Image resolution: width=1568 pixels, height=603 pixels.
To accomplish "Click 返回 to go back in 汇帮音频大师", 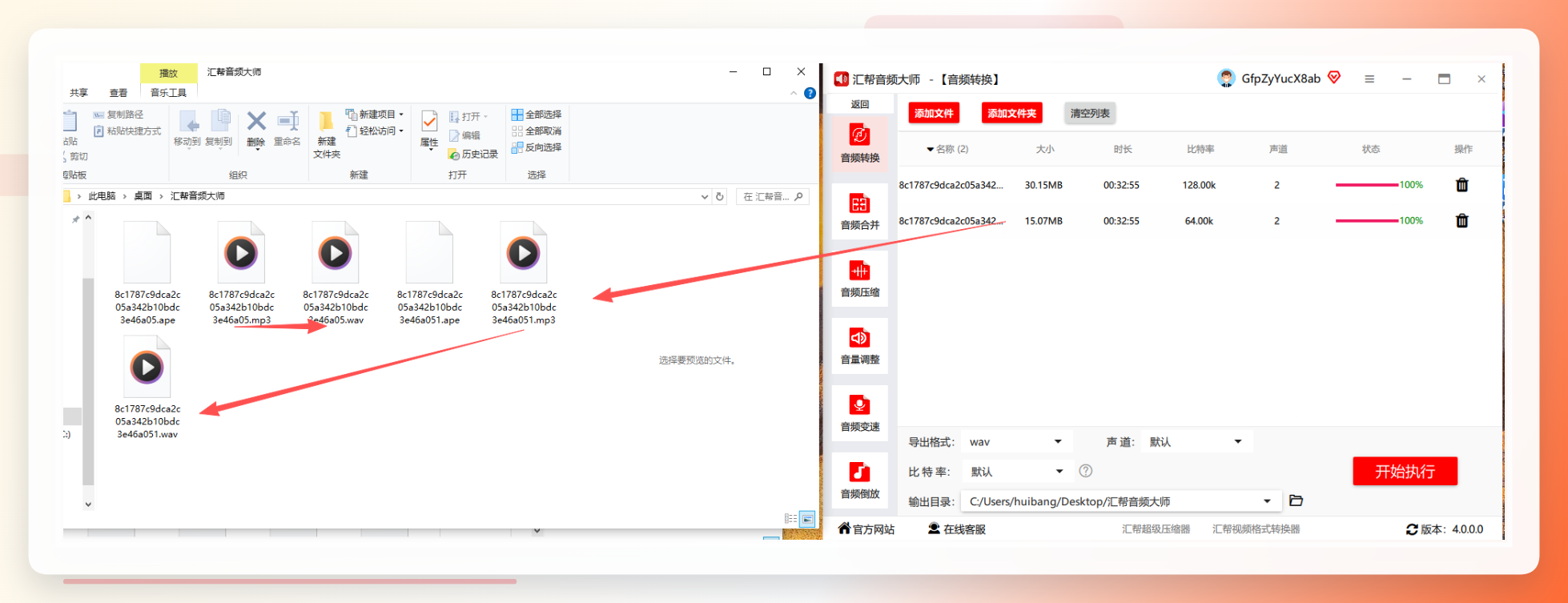I will 860,104.
